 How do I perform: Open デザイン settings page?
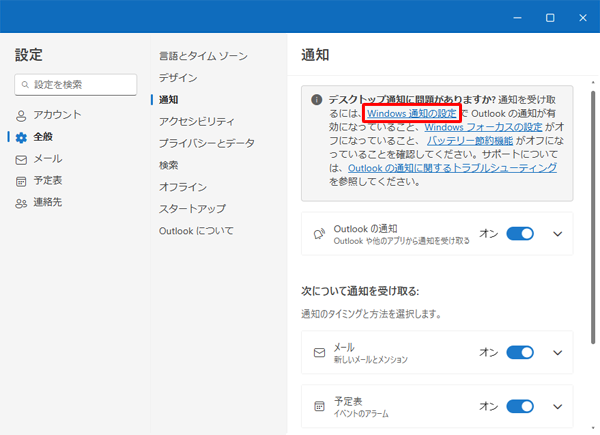coord(178,78)
